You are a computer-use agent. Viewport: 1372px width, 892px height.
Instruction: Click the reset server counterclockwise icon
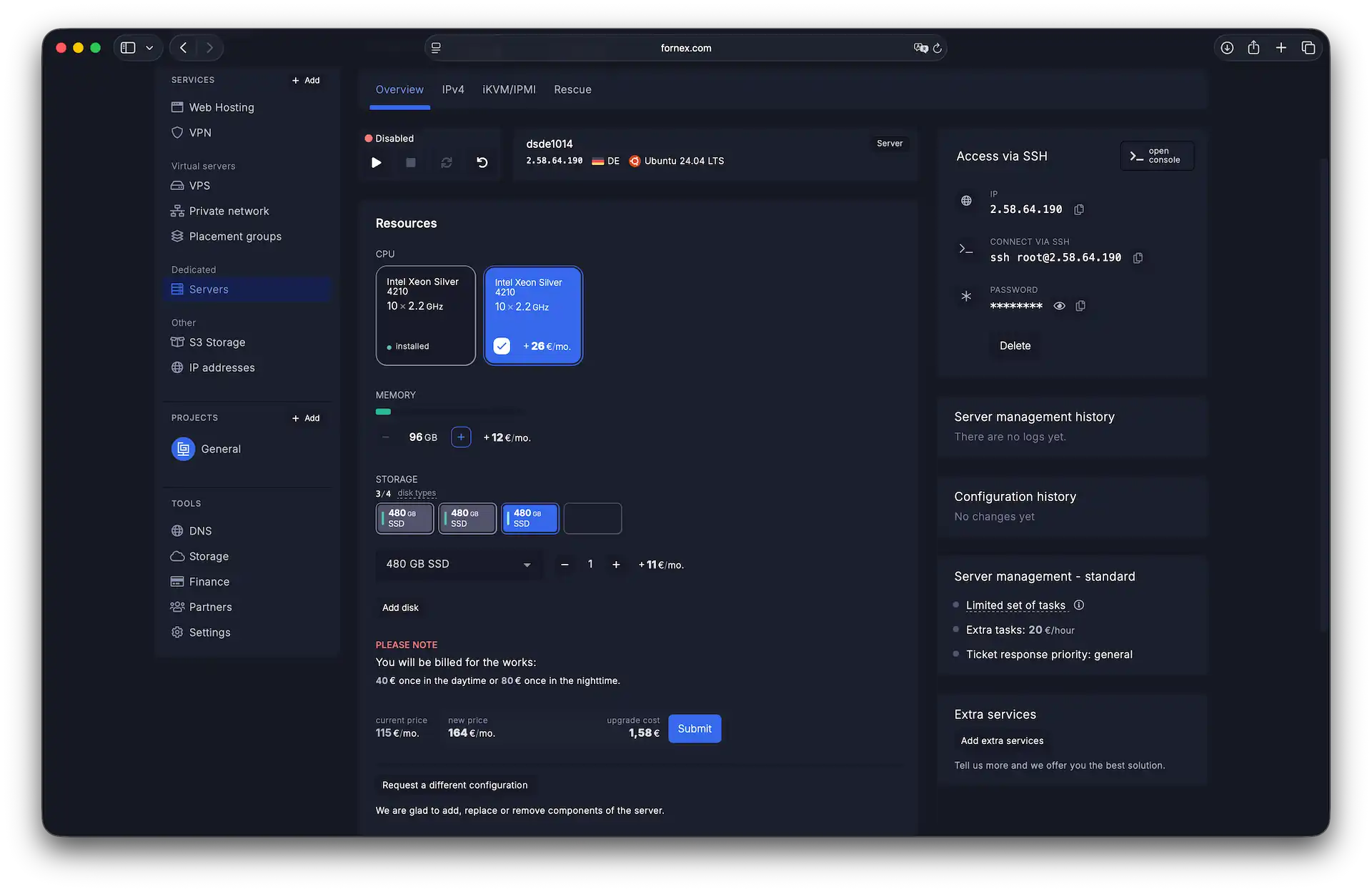[482, 163]
